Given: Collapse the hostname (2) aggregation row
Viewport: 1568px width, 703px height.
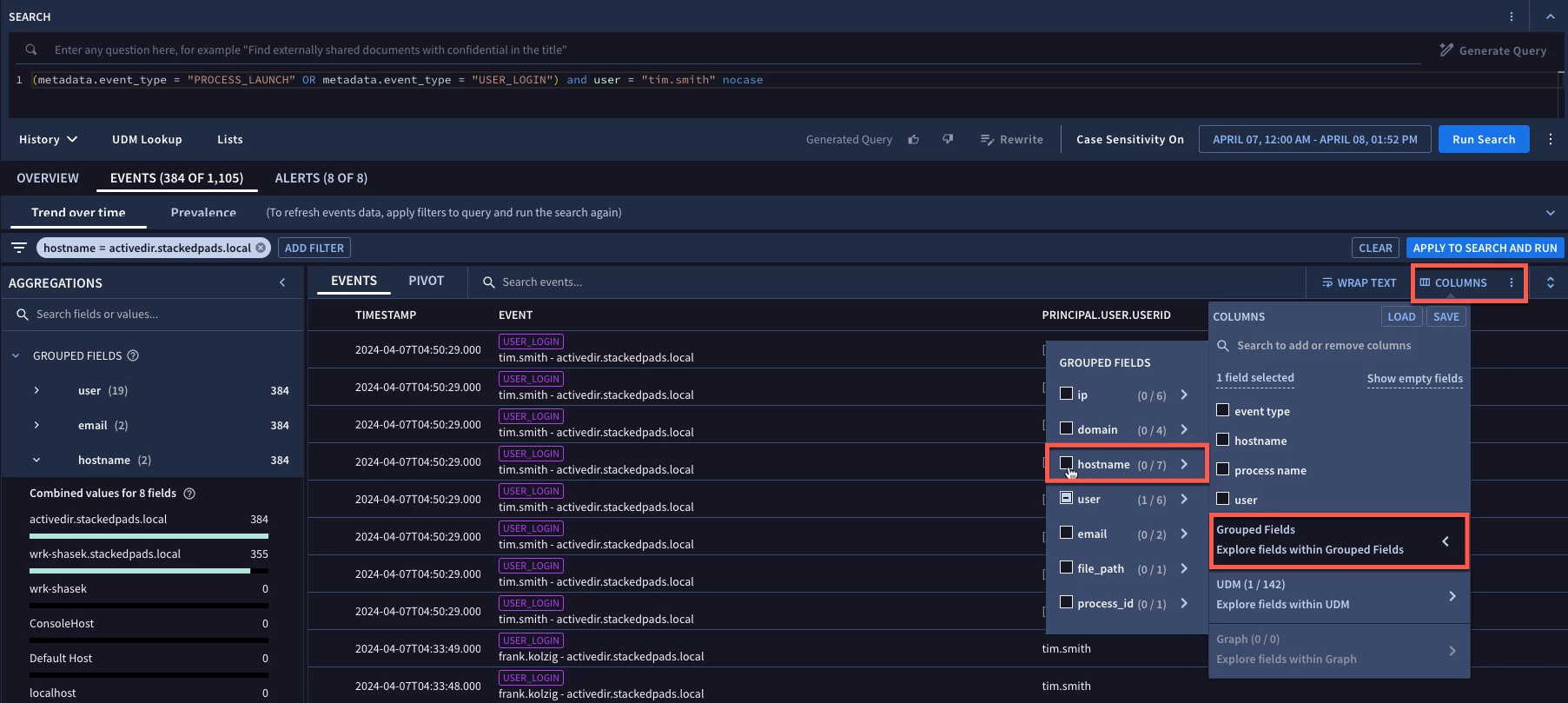Looking at the screenshot, I should point(36,460).
